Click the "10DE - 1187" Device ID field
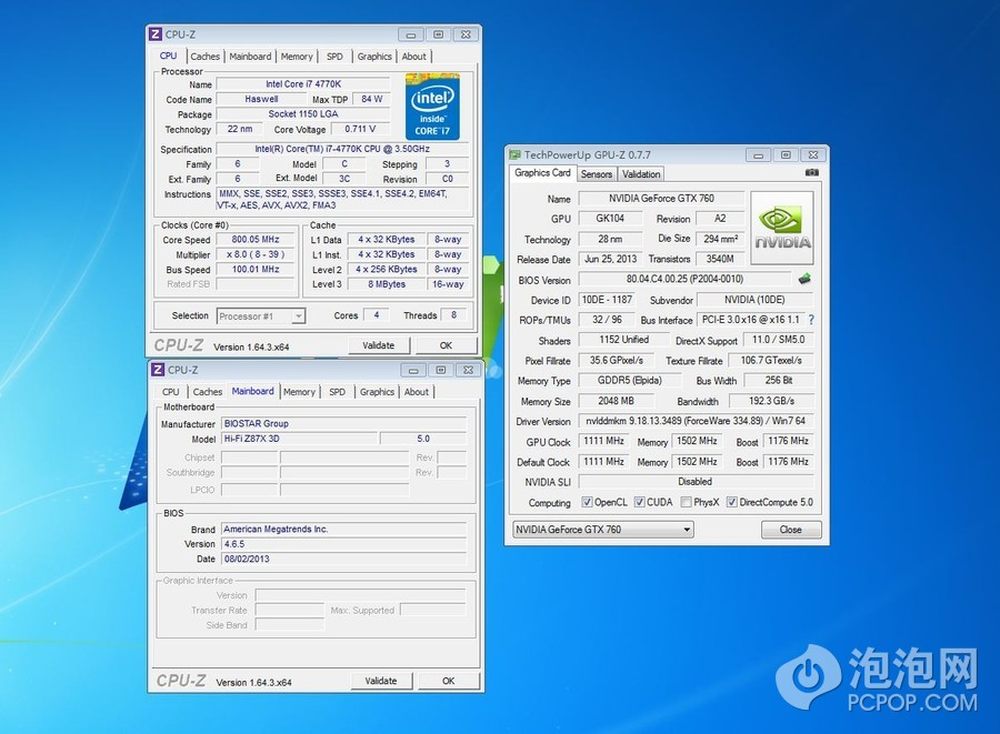The width and height of the screenshot is (1000, 734). [607, 299]
